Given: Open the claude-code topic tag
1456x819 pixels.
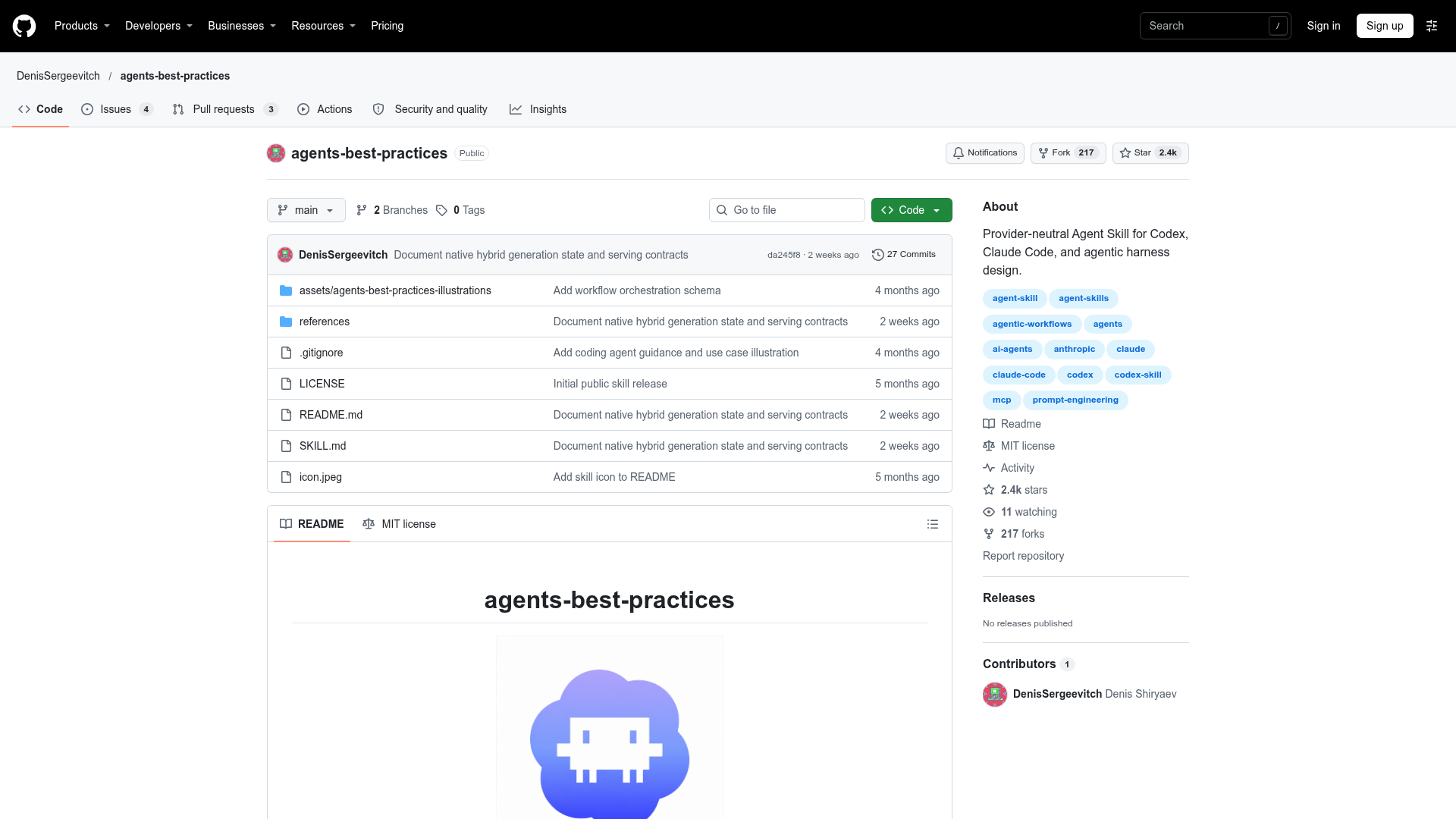Looking at the screenshot, I should click(x=1018, y=375).
